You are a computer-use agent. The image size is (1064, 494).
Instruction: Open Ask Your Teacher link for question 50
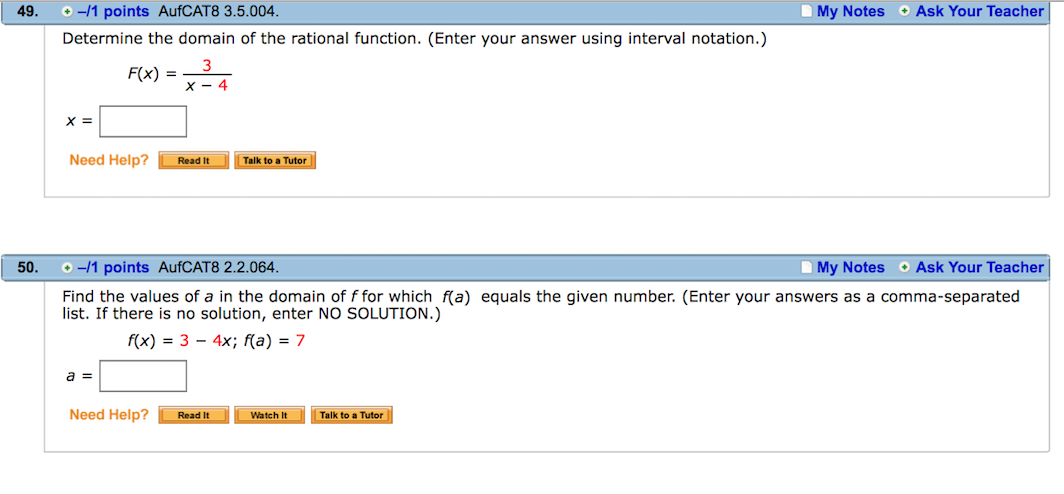click(x=980, y=268)
